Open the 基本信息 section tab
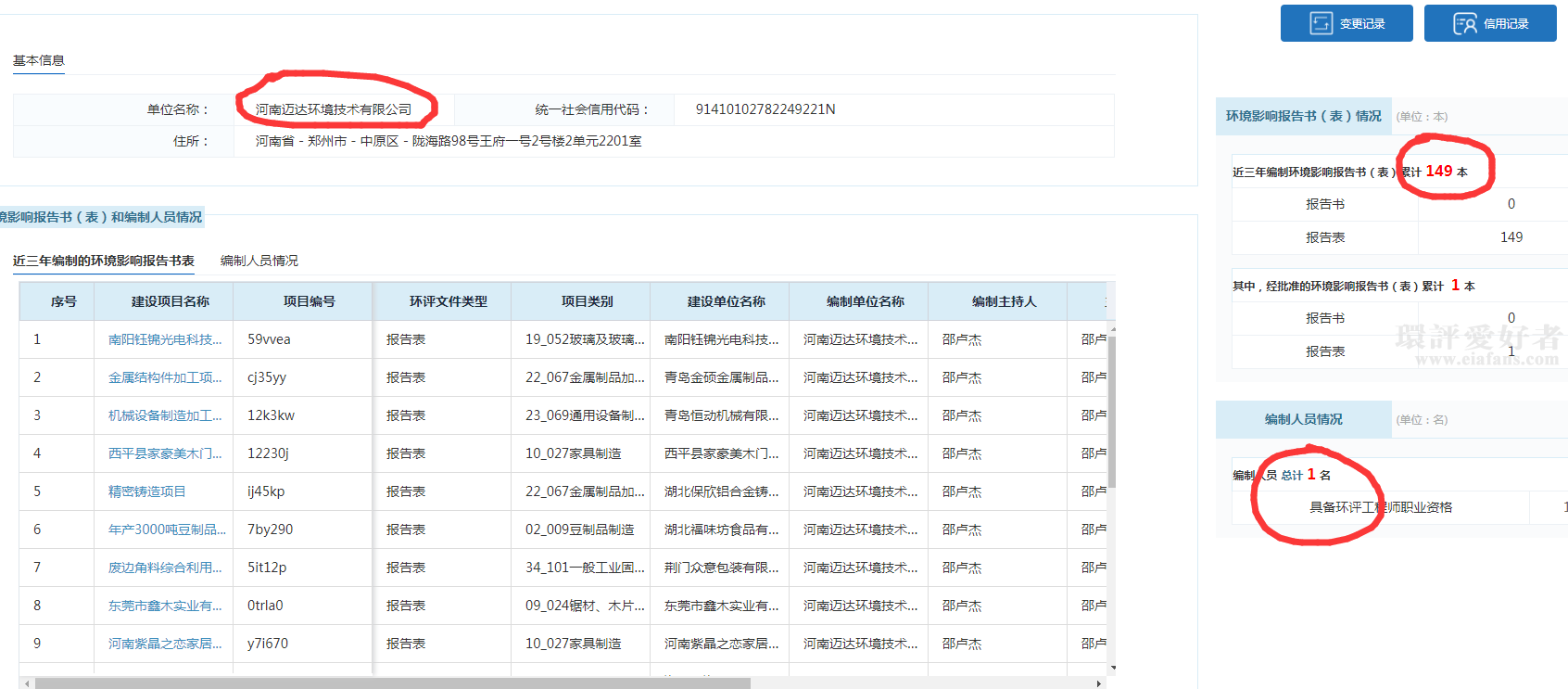Screen dimensions: 1568x689 pos(38,60)
